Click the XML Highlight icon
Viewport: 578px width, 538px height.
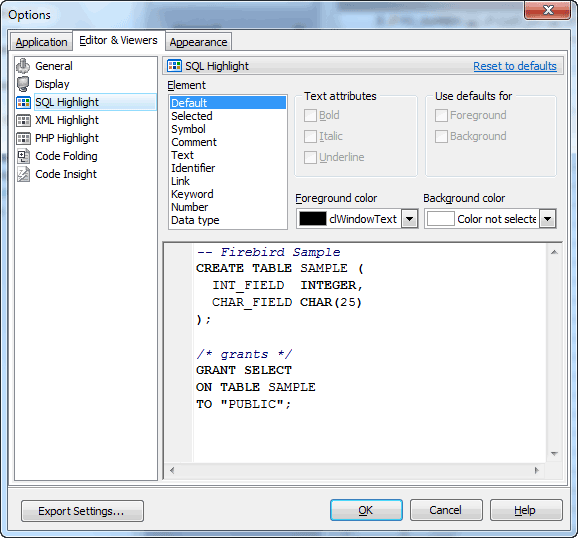pos(24,120)
